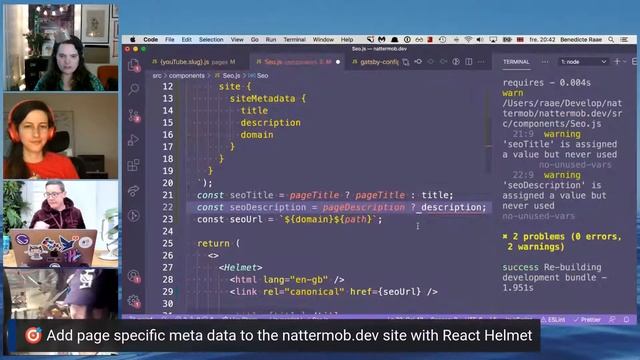The width and height of the screenshot is (640, 360).
Task: Open the Run menu
Action: pos(271,40)
